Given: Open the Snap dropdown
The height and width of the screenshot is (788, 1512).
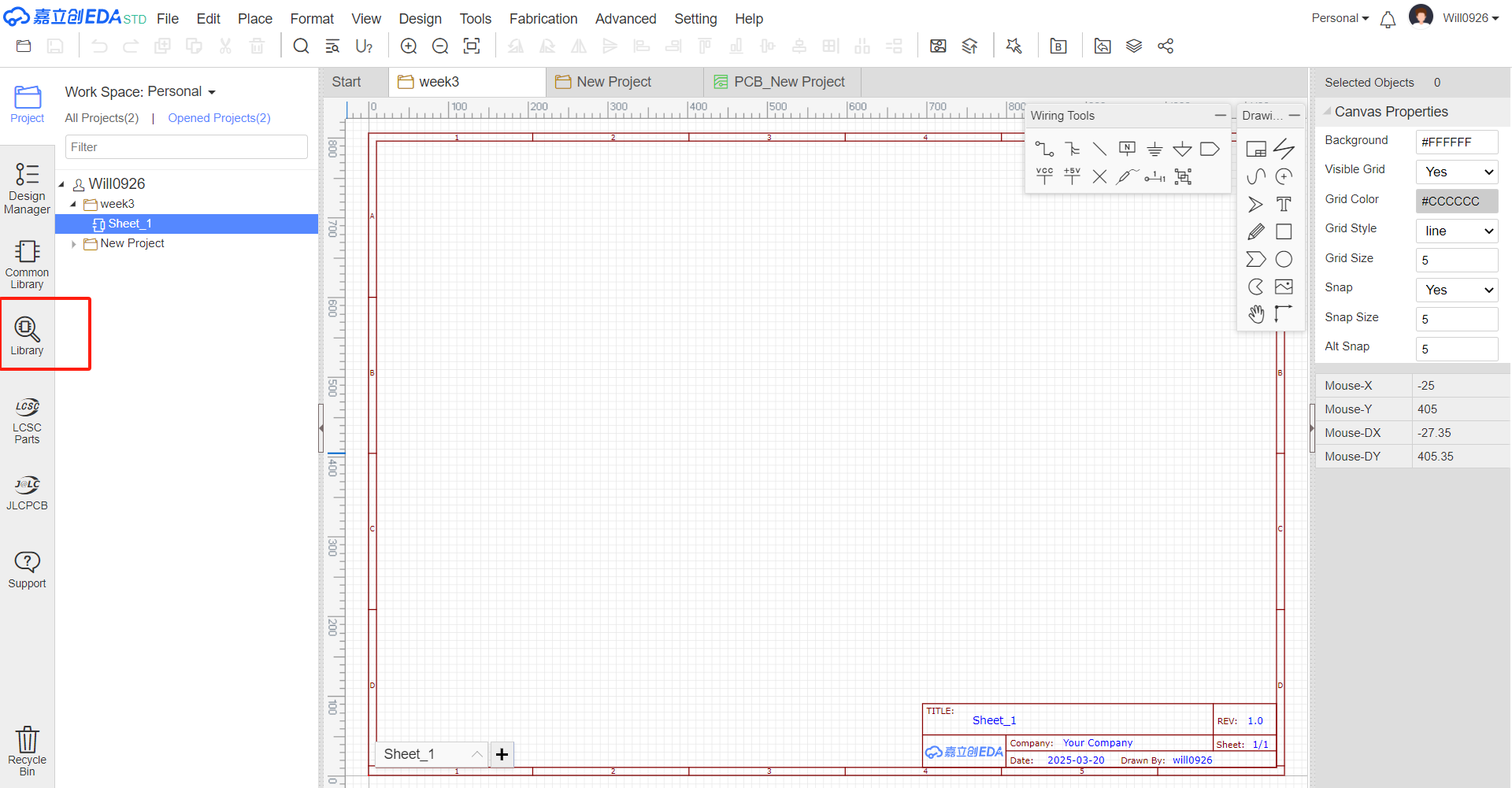Looking at the screenshot, I should pyautogui.click(x=1457, y=290).
